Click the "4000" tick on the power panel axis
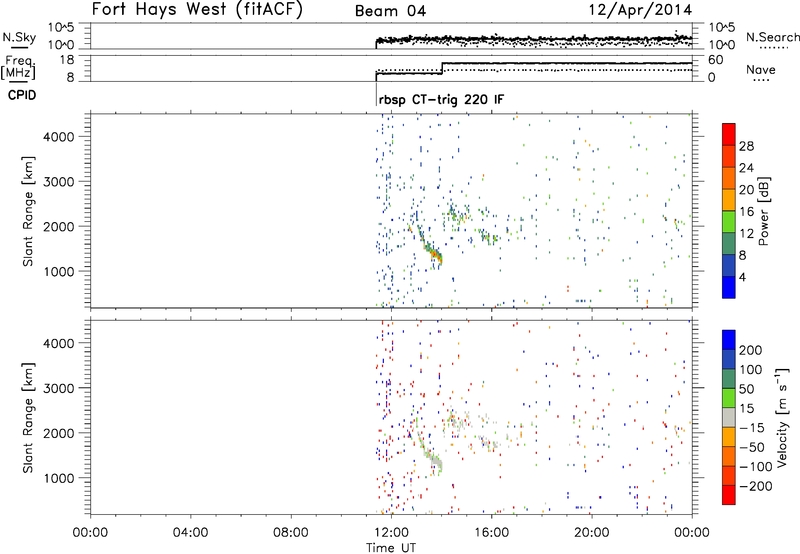This screenshot has height=554, width=800. [x=59, y=137]
